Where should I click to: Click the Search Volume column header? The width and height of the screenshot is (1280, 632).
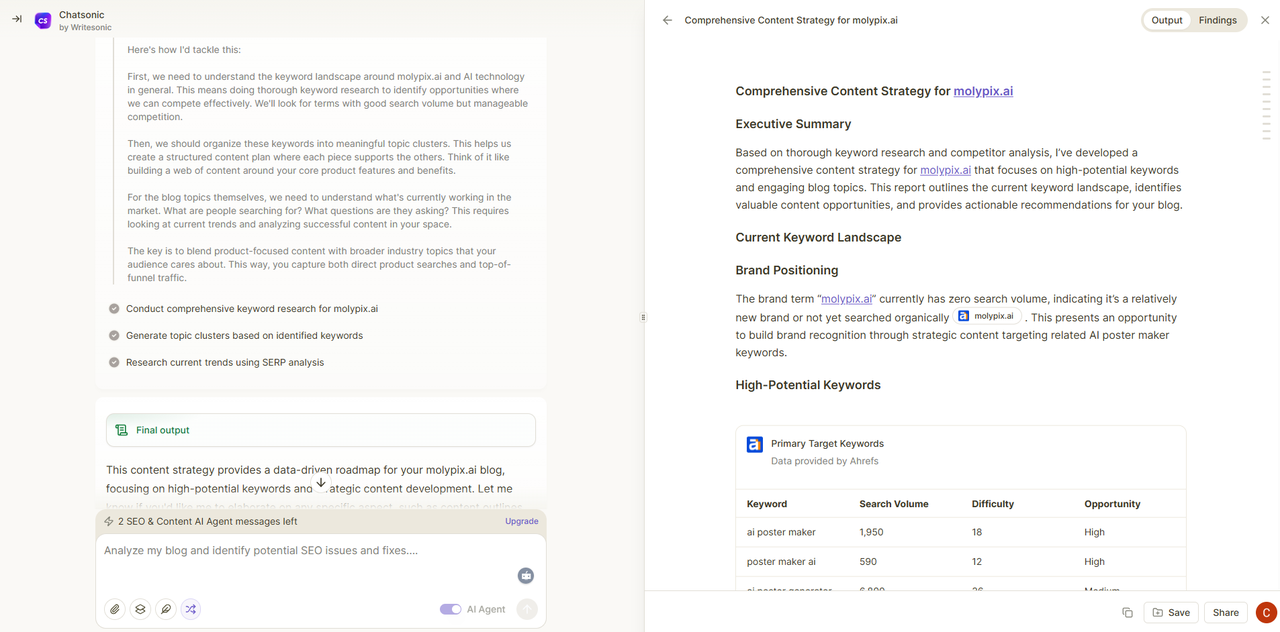pos(894,504)
